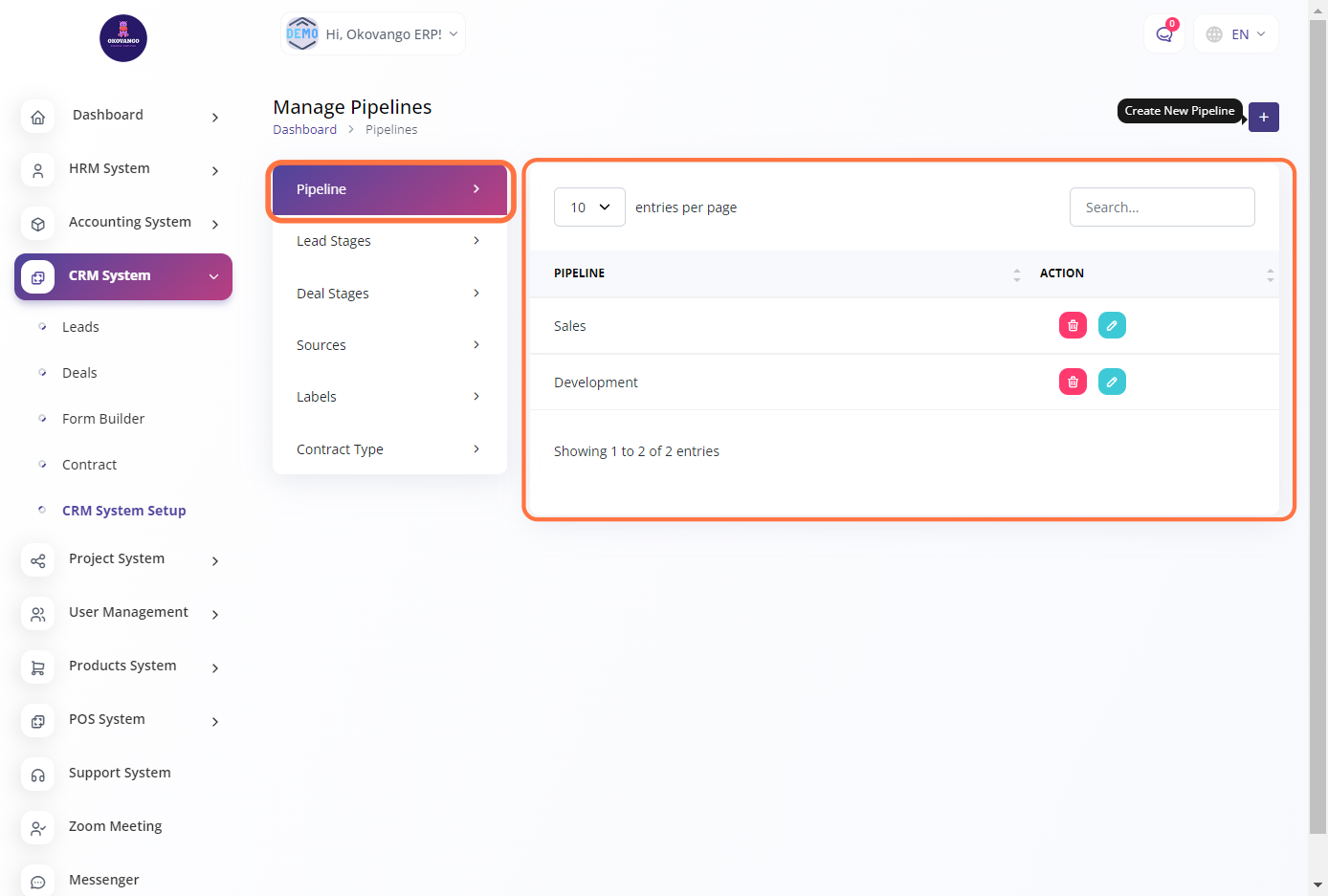Delete the Development pipeline with trash icon

[x=1073, y=382]
